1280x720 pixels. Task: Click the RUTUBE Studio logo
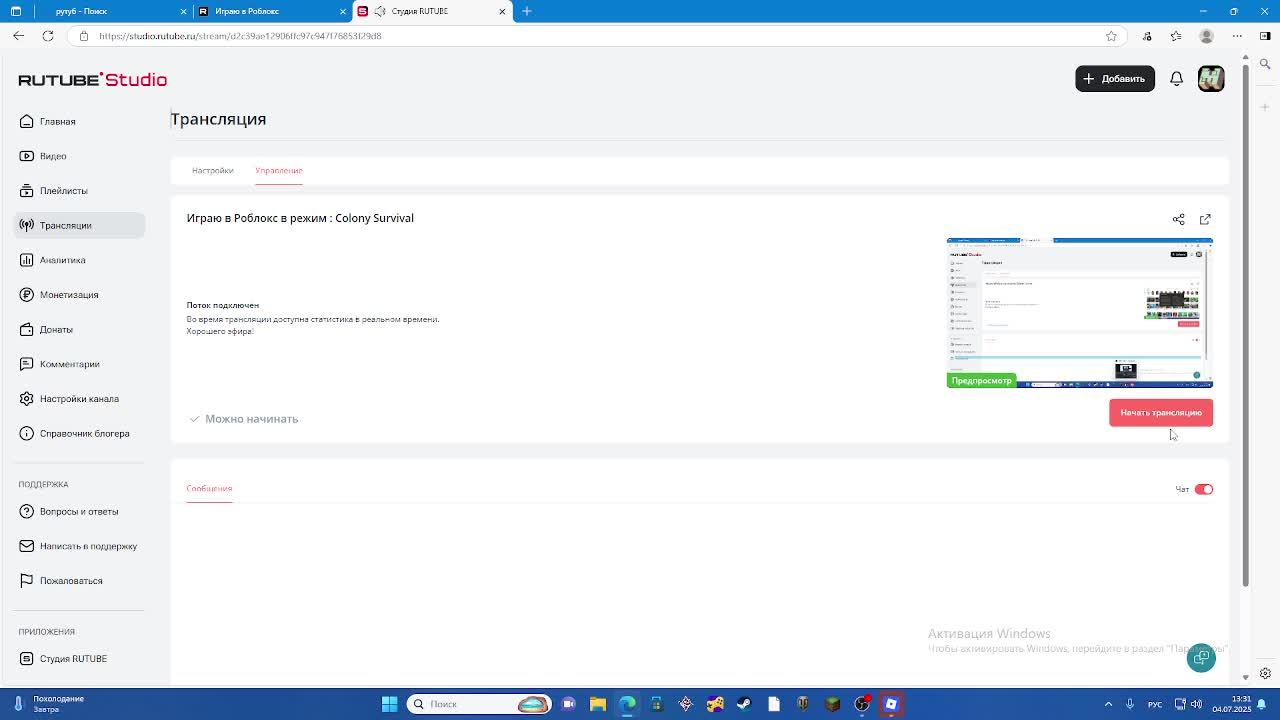[x=92, y=79]
